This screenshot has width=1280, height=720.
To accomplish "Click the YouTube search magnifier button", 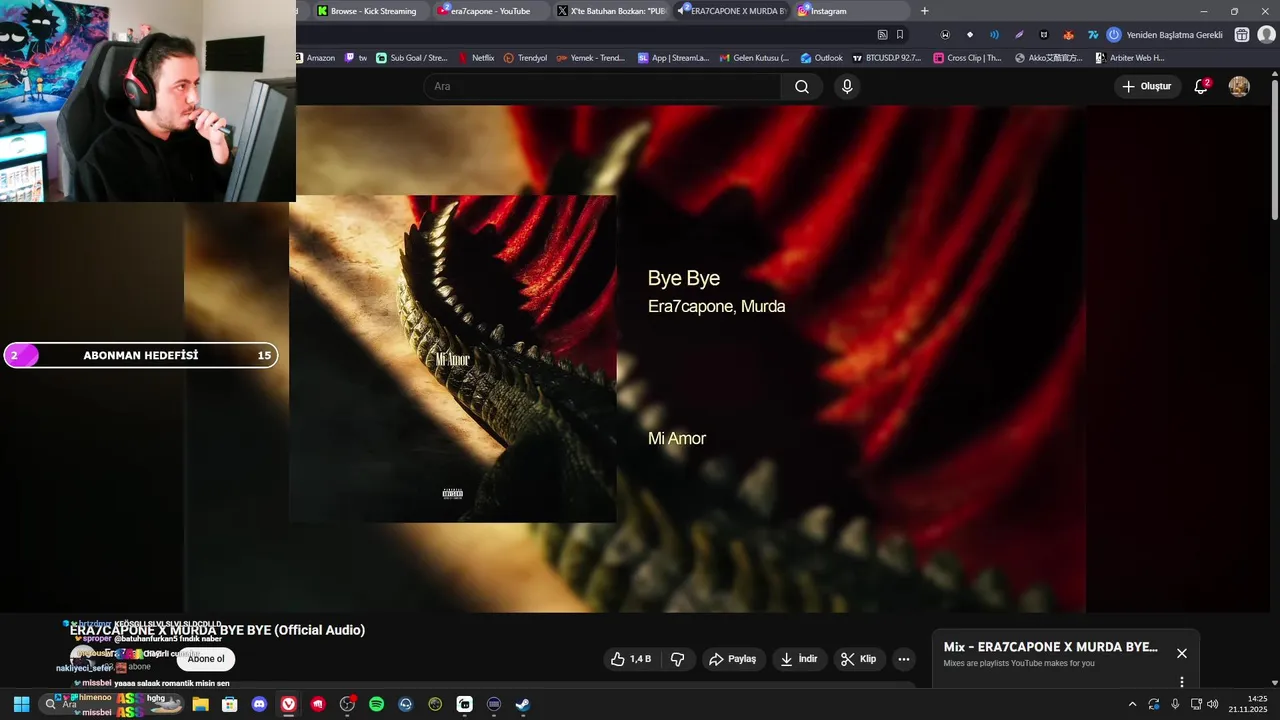I will point(802,87).
